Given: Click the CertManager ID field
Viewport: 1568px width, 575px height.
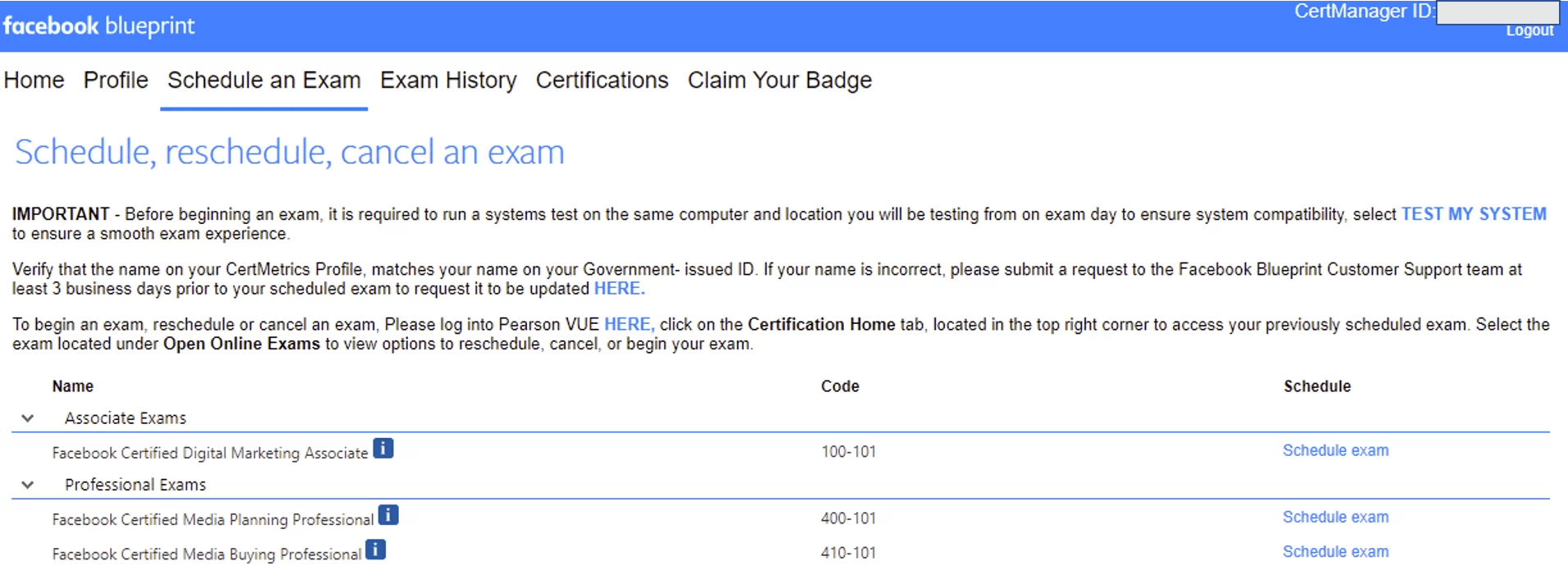Looking at the screenshot, I should (1497, 12).
